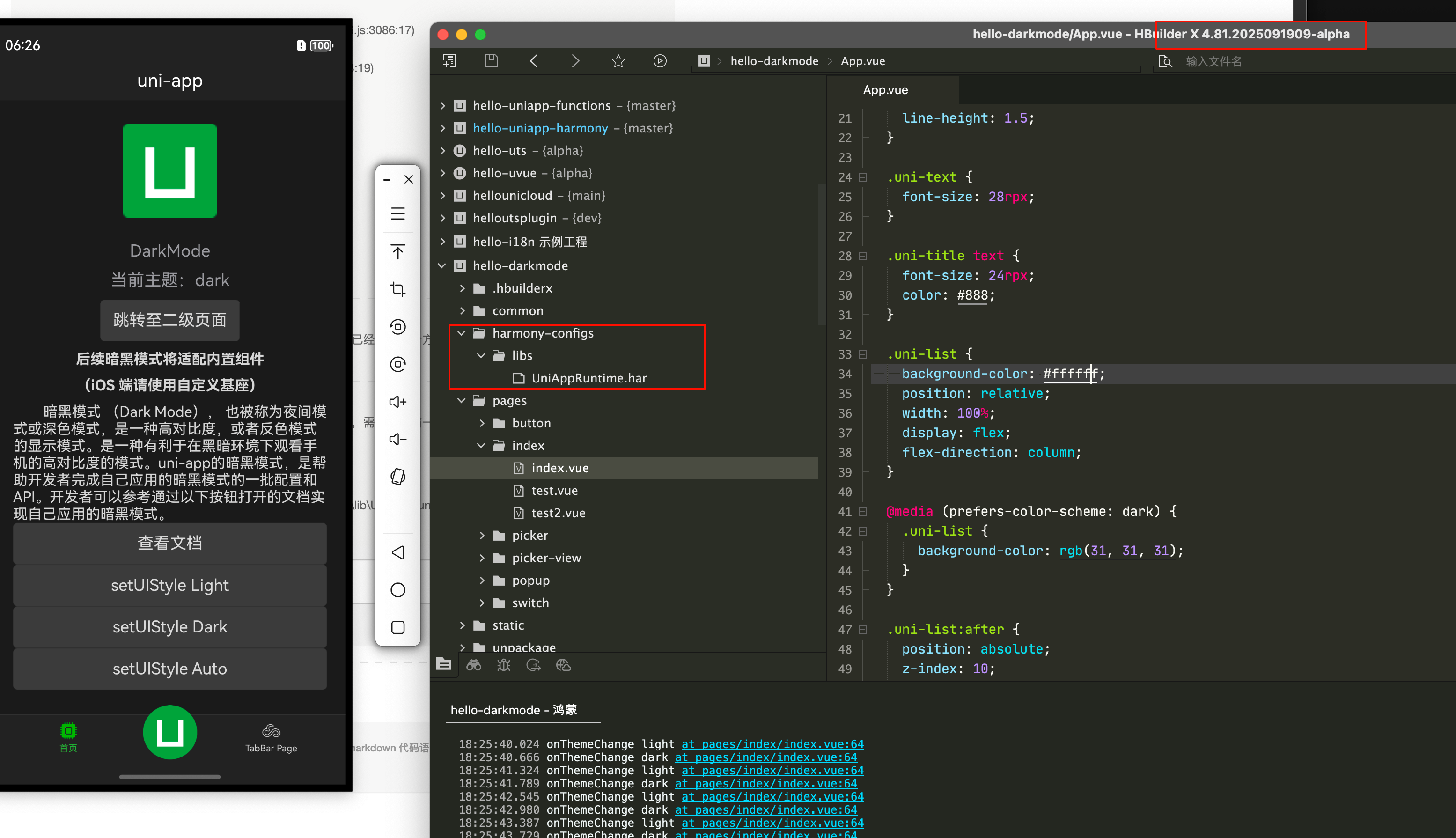The height and width of the screenshot is (838, 1456).
Task: Open first index.vue:64 console link
Action: [x=772, y=744]
